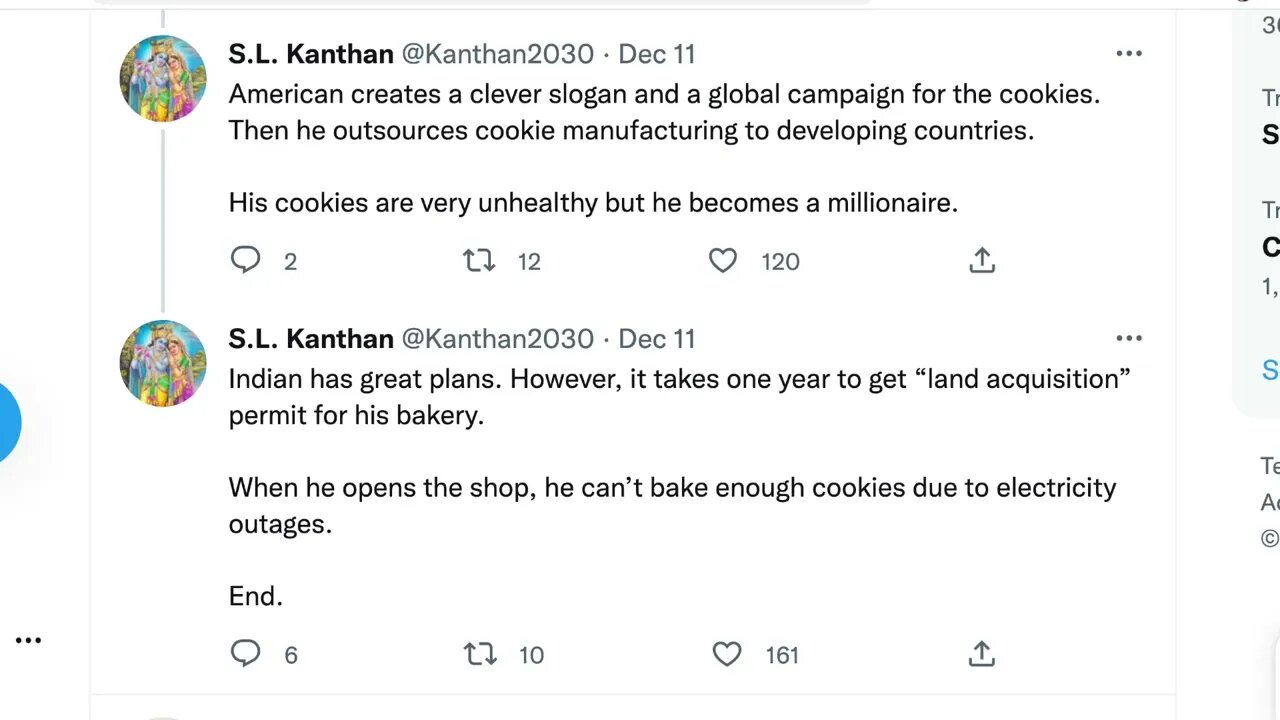Like the Indian bakery tweet
The image size is (1280, 720).
click(727, 654)
